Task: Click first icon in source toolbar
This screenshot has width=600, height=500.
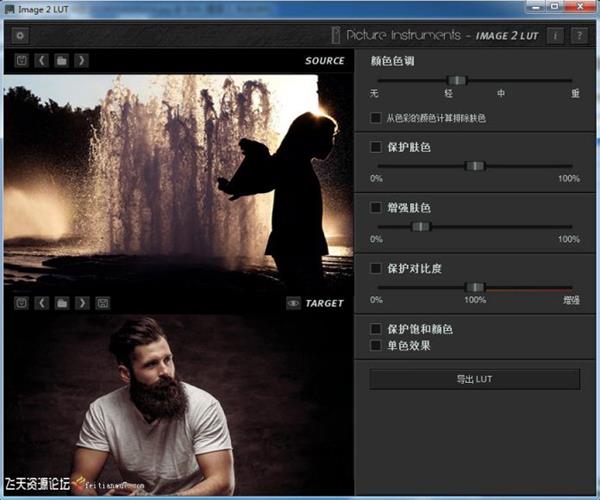Action: [22, 61]
